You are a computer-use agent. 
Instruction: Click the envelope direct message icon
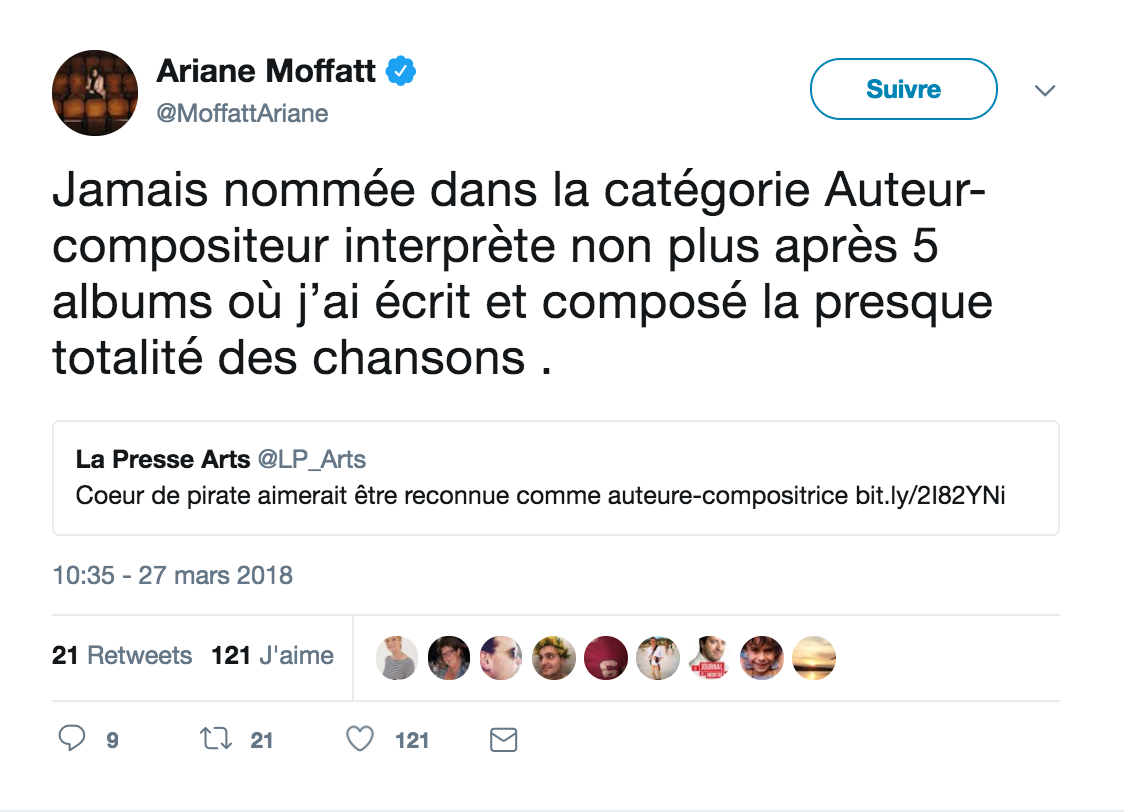(x=503, y=740)
